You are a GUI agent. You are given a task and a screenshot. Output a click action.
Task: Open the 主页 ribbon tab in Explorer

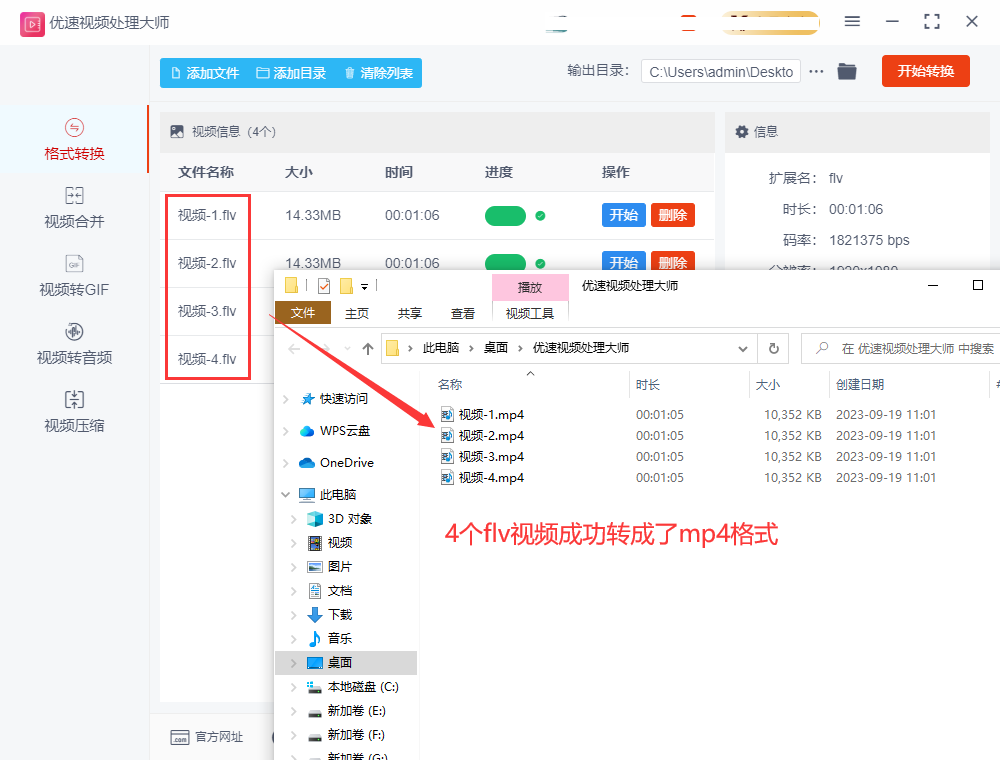(x=357, y=313)
